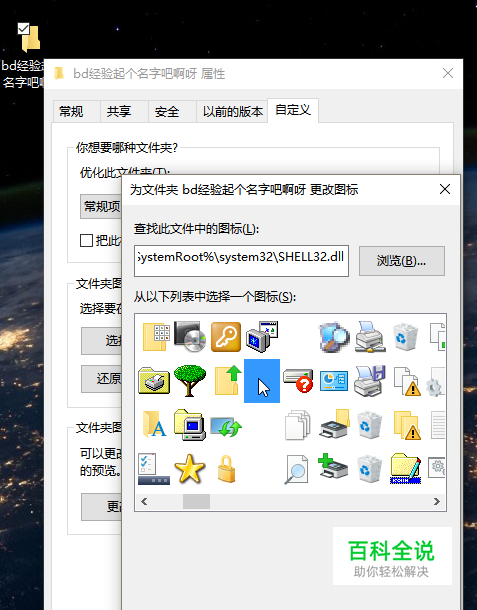
Task: Choose the screen with green sync arrows icon
Action: (x=226, y=426)
